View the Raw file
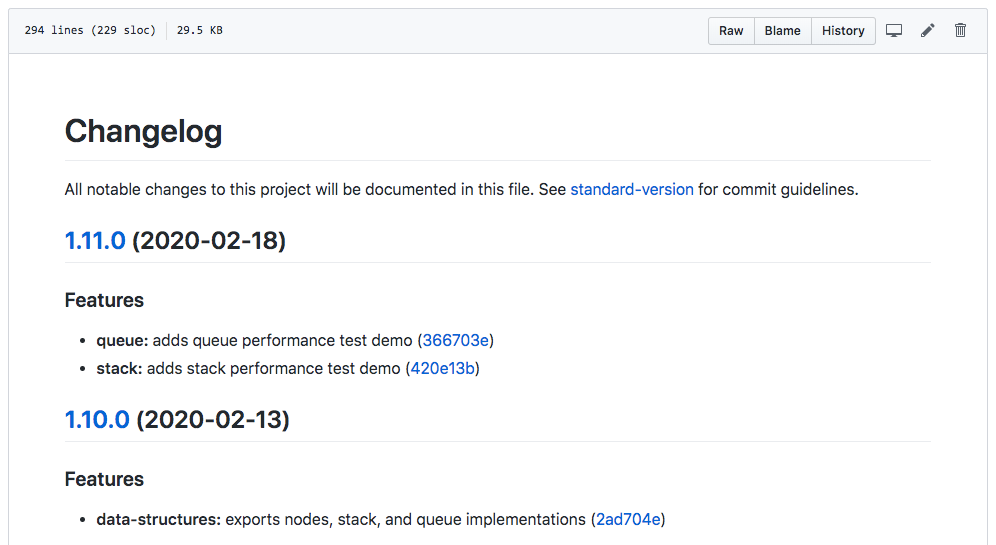This screenshot has height=545, width=996. click(731, 31)
